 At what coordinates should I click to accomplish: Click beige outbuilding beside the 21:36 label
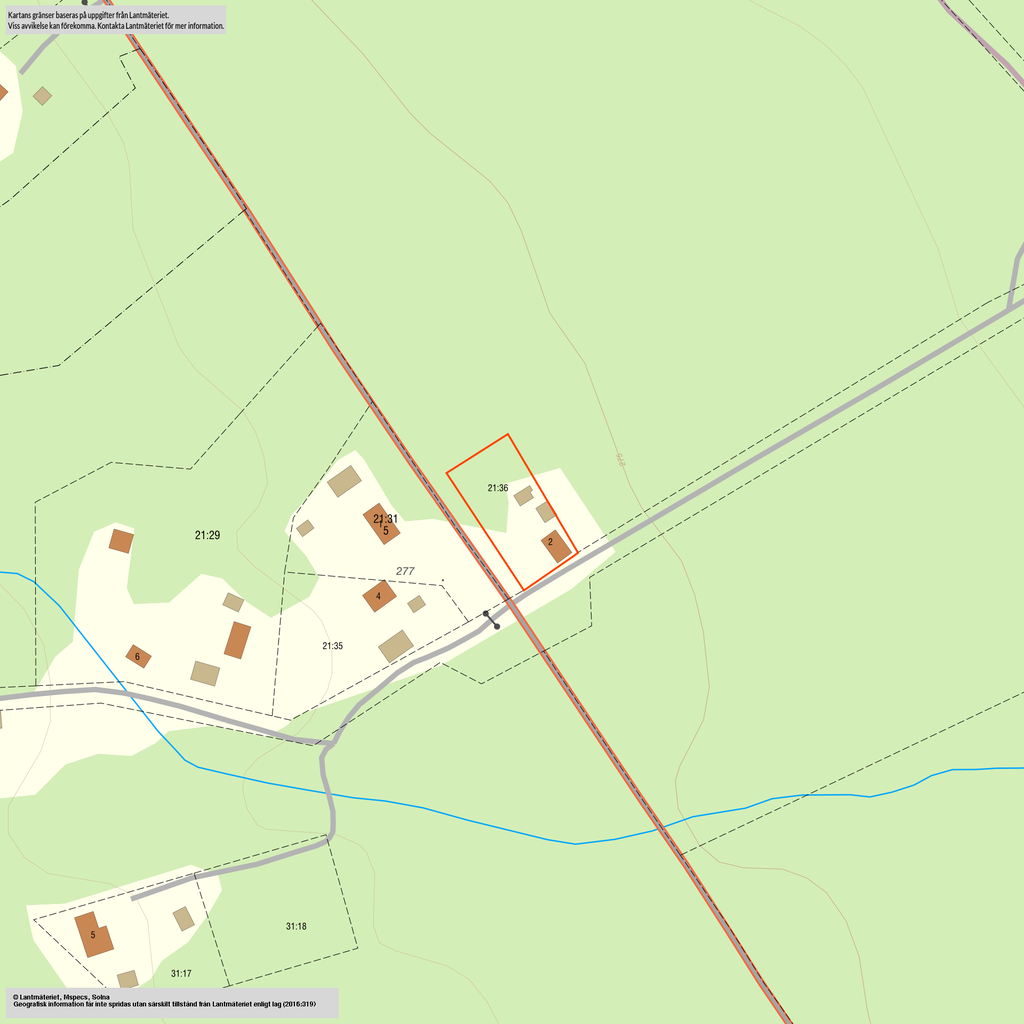[523, 496]
